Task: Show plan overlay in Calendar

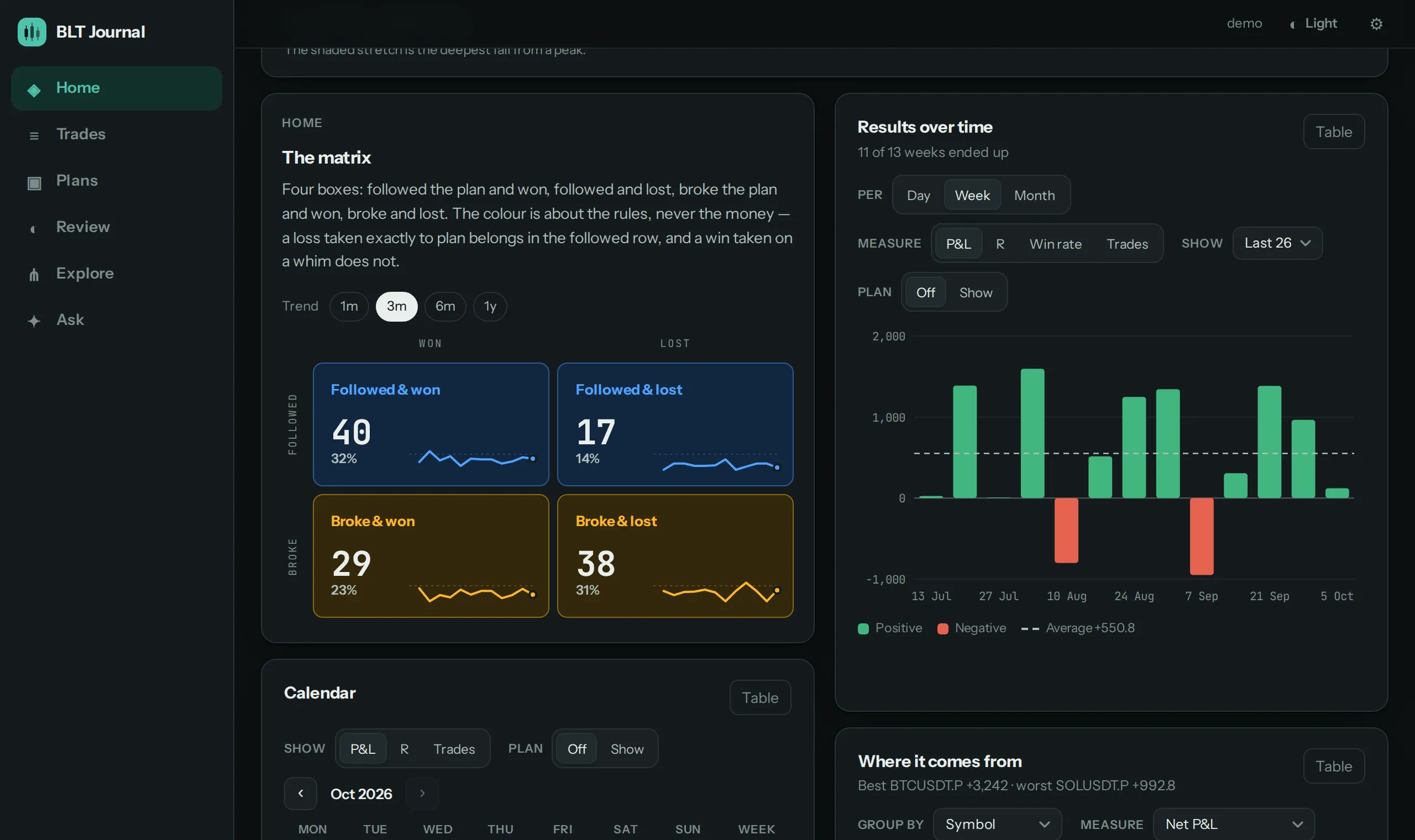Action: click(627, 749)
